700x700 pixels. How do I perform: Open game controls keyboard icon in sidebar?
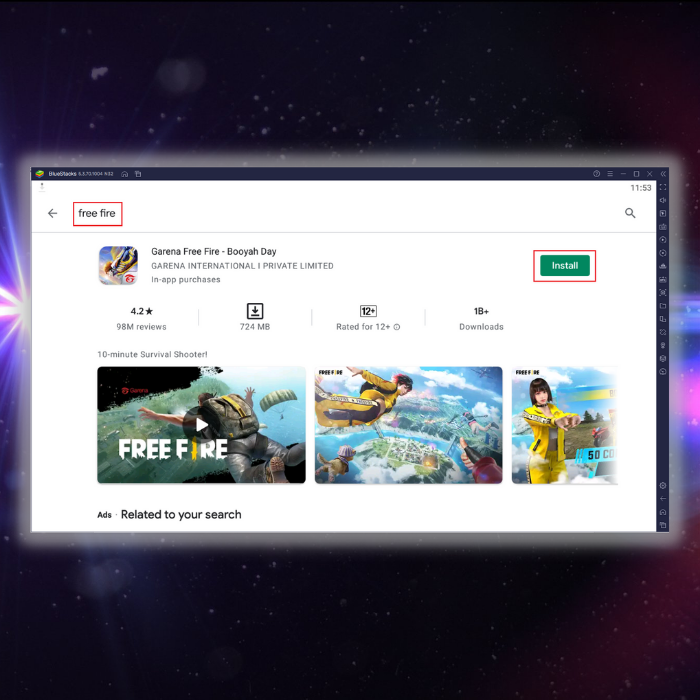tap(663, 226)
